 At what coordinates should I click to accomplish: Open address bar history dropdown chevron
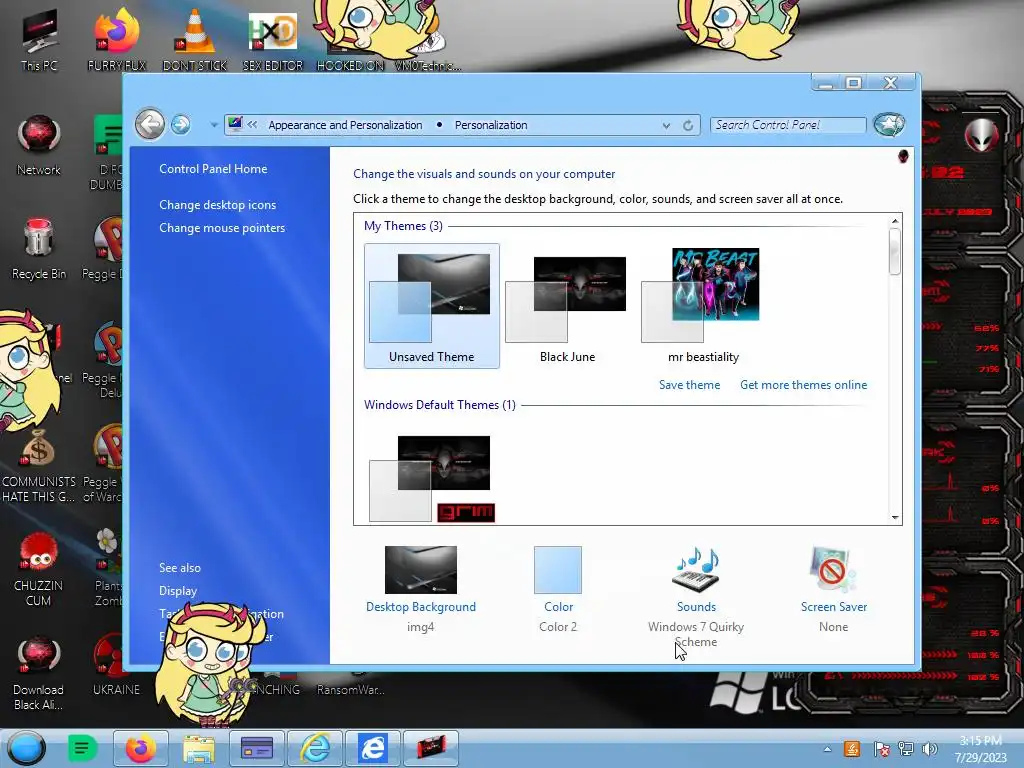coord(666,125)
